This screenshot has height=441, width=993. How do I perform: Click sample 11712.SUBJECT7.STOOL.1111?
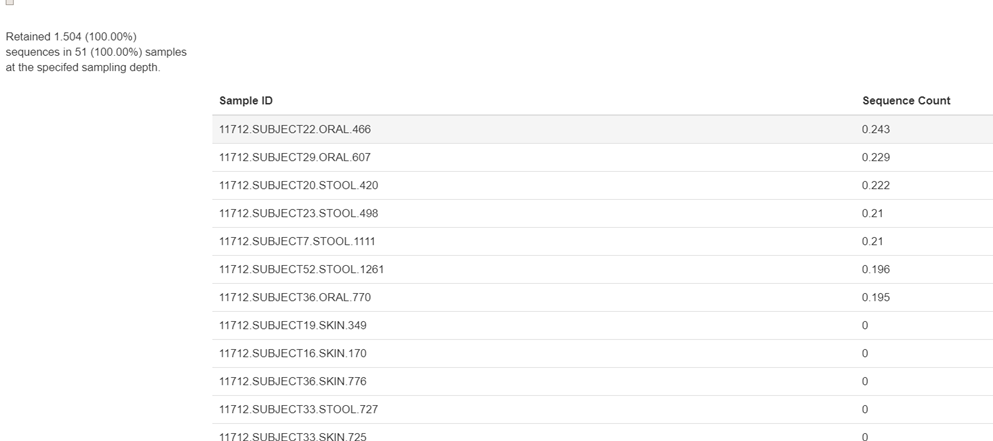coord(297,241)
